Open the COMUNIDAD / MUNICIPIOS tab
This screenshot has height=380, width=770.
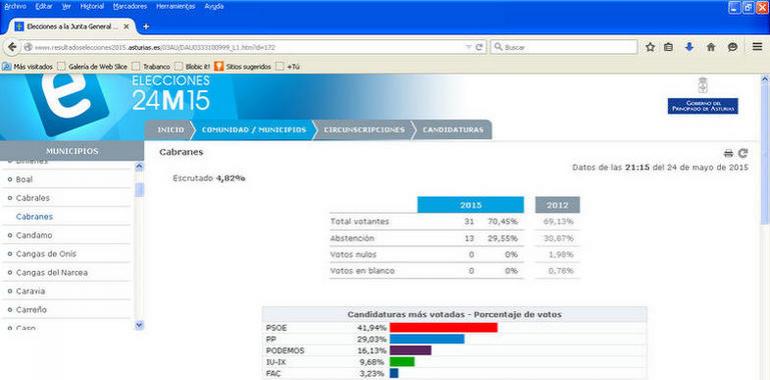pos(253,130)
